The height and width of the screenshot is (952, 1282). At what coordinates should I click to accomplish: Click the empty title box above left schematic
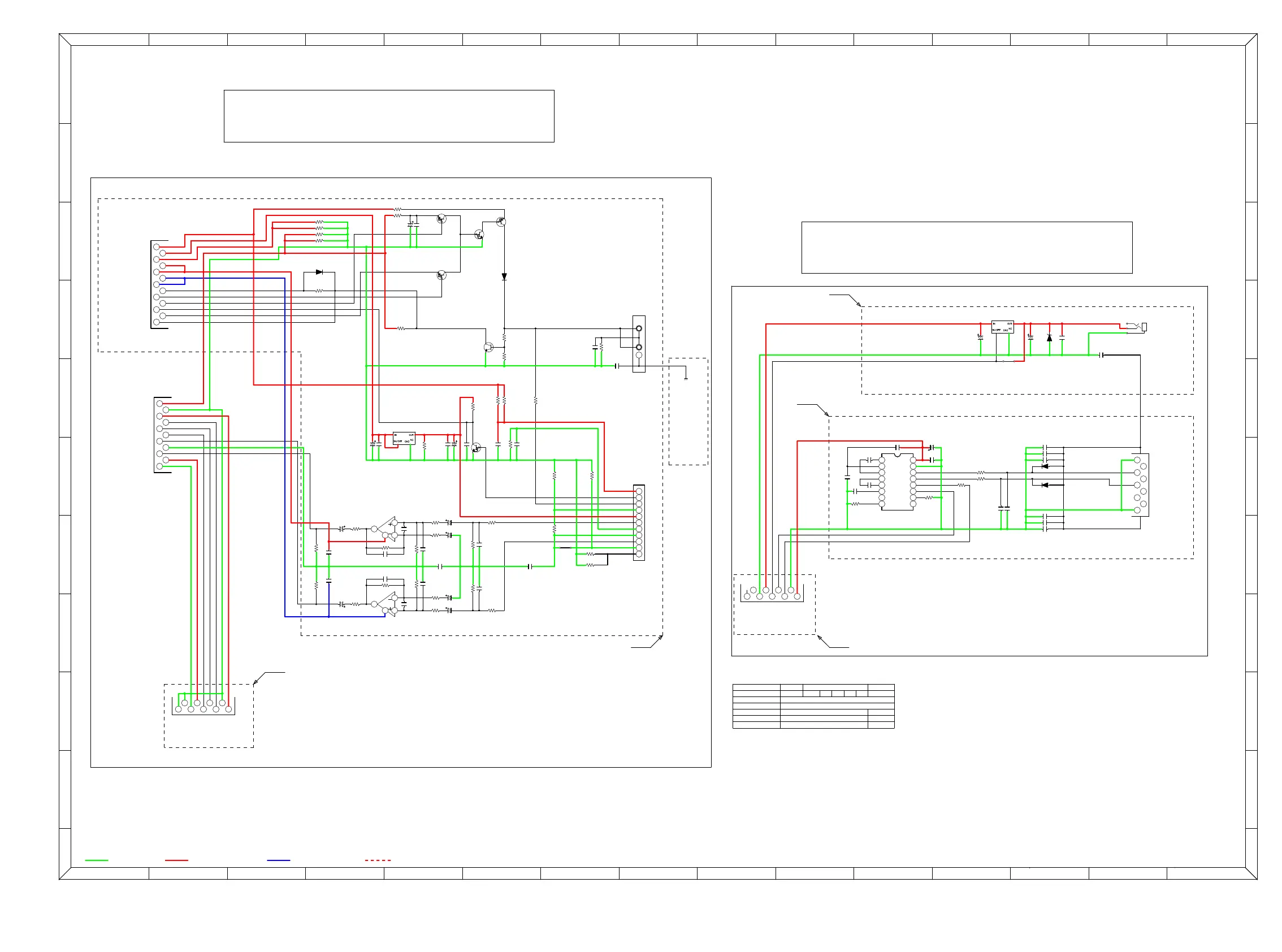pos(389,116)
